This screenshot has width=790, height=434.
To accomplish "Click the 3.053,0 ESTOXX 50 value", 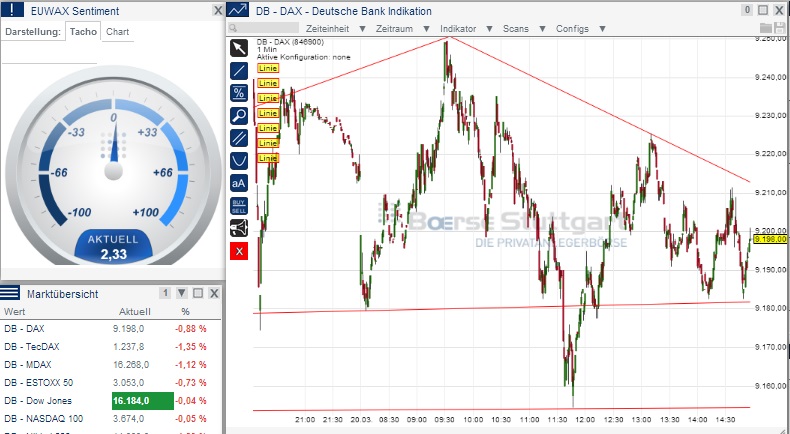I will (x=128, y=383).
